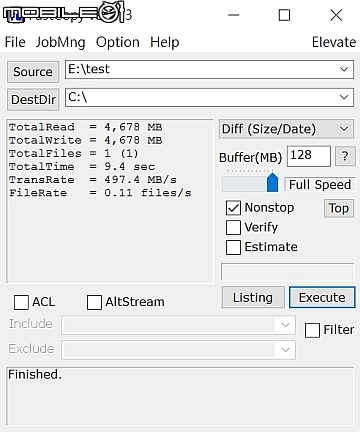
Task: Minimize the FastCopy window
Action: click(234, 15)
